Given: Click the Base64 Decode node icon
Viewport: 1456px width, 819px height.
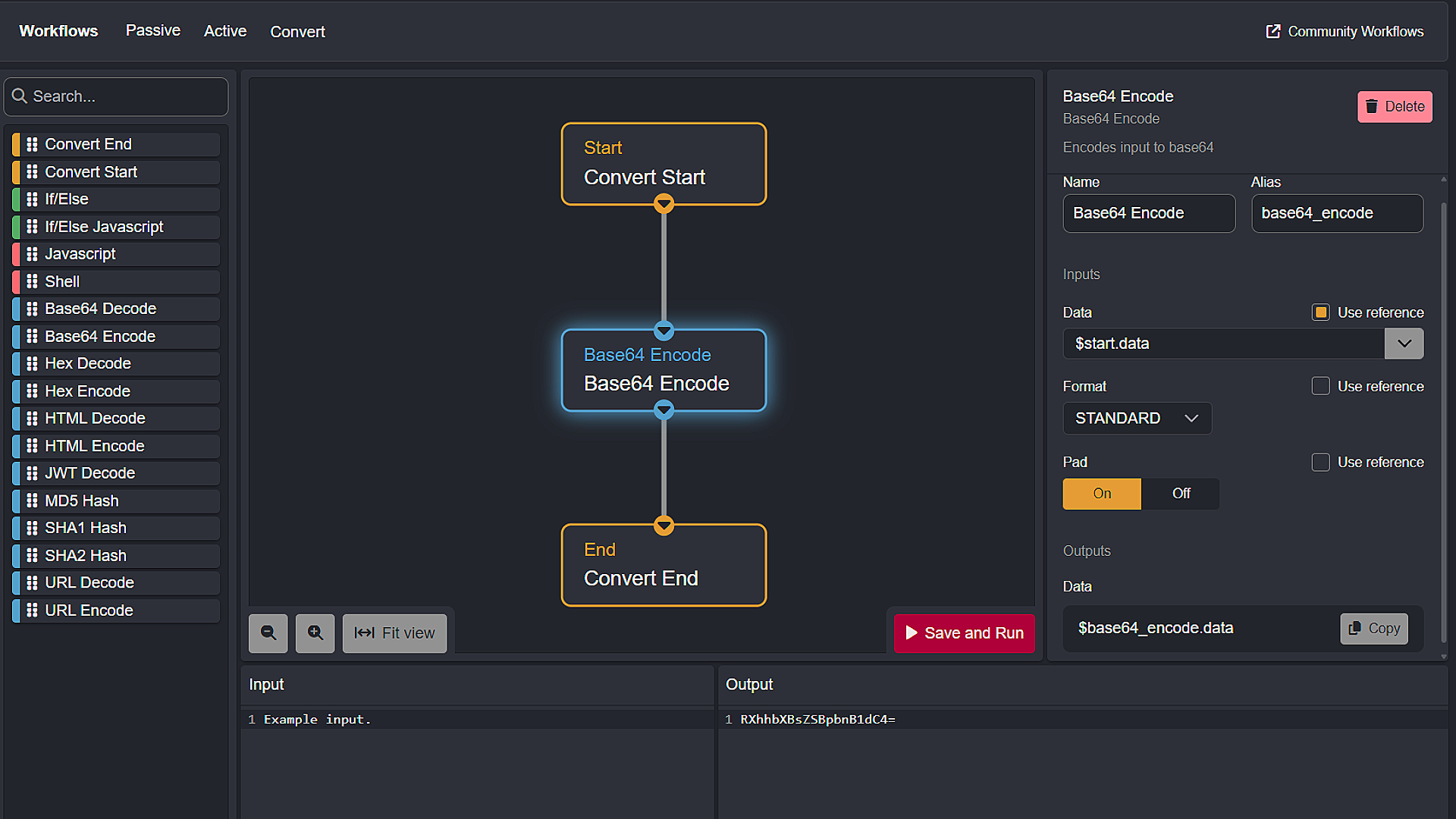Looking at the screenshot, I should pyautogui.click(x=32, y=308).
